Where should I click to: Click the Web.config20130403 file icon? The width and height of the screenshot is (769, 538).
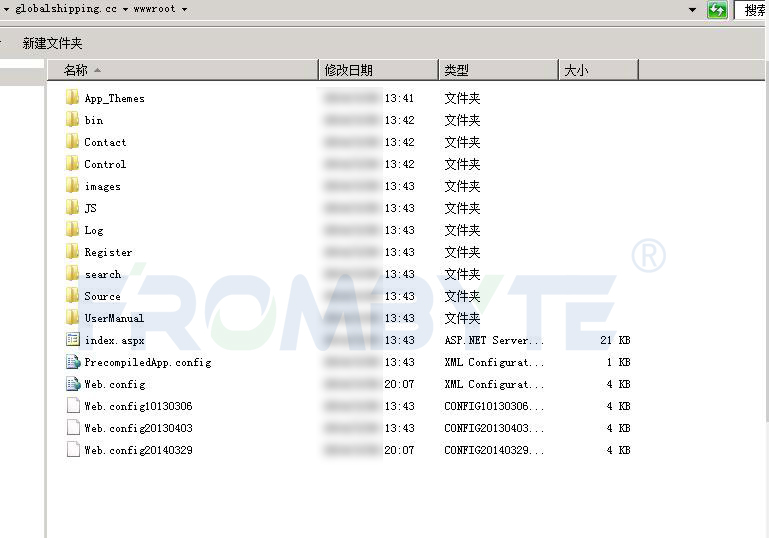(73, 428)
